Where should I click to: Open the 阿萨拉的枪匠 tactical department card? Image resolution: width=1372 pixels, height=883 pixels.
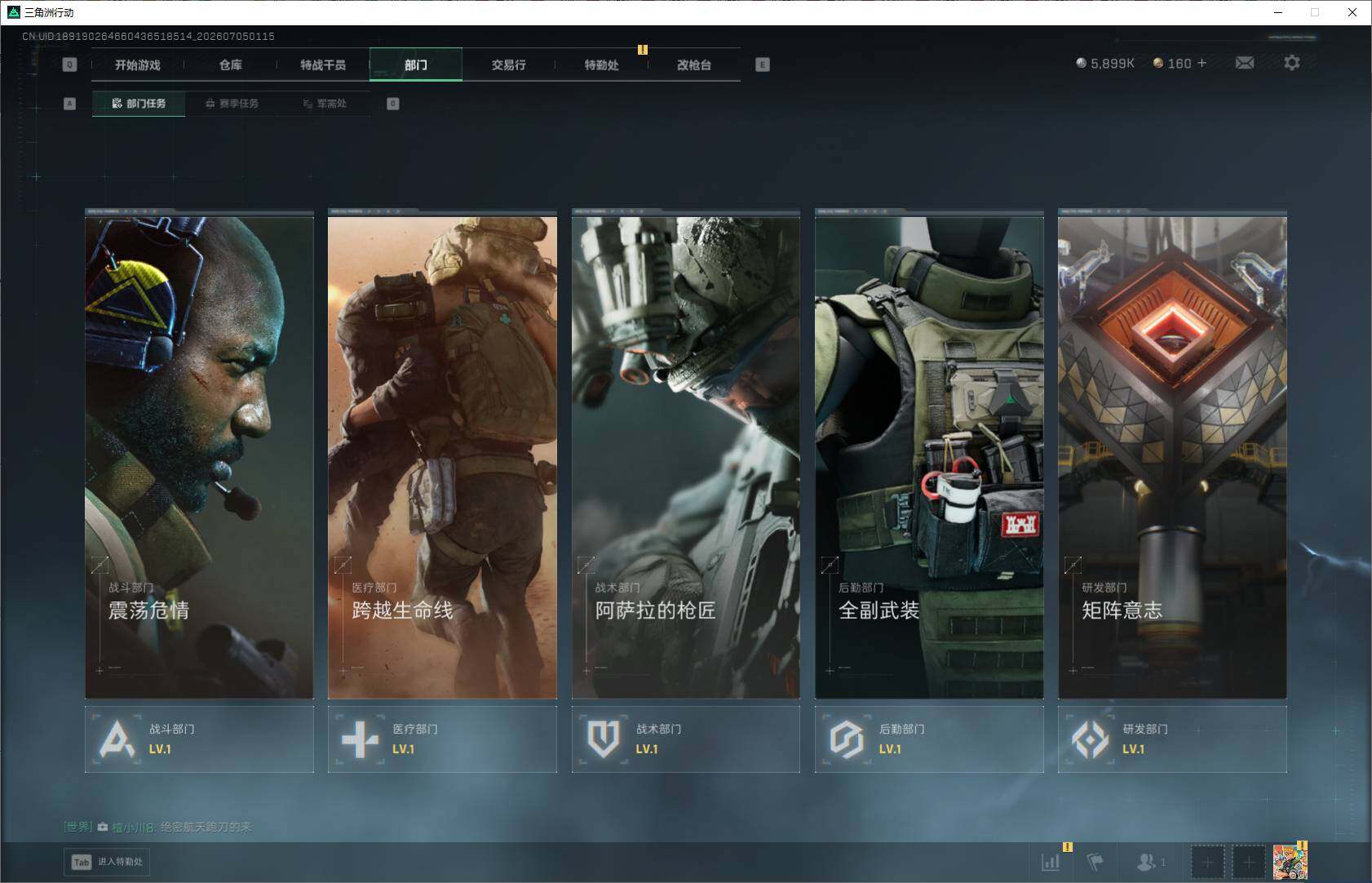point(685,454)
